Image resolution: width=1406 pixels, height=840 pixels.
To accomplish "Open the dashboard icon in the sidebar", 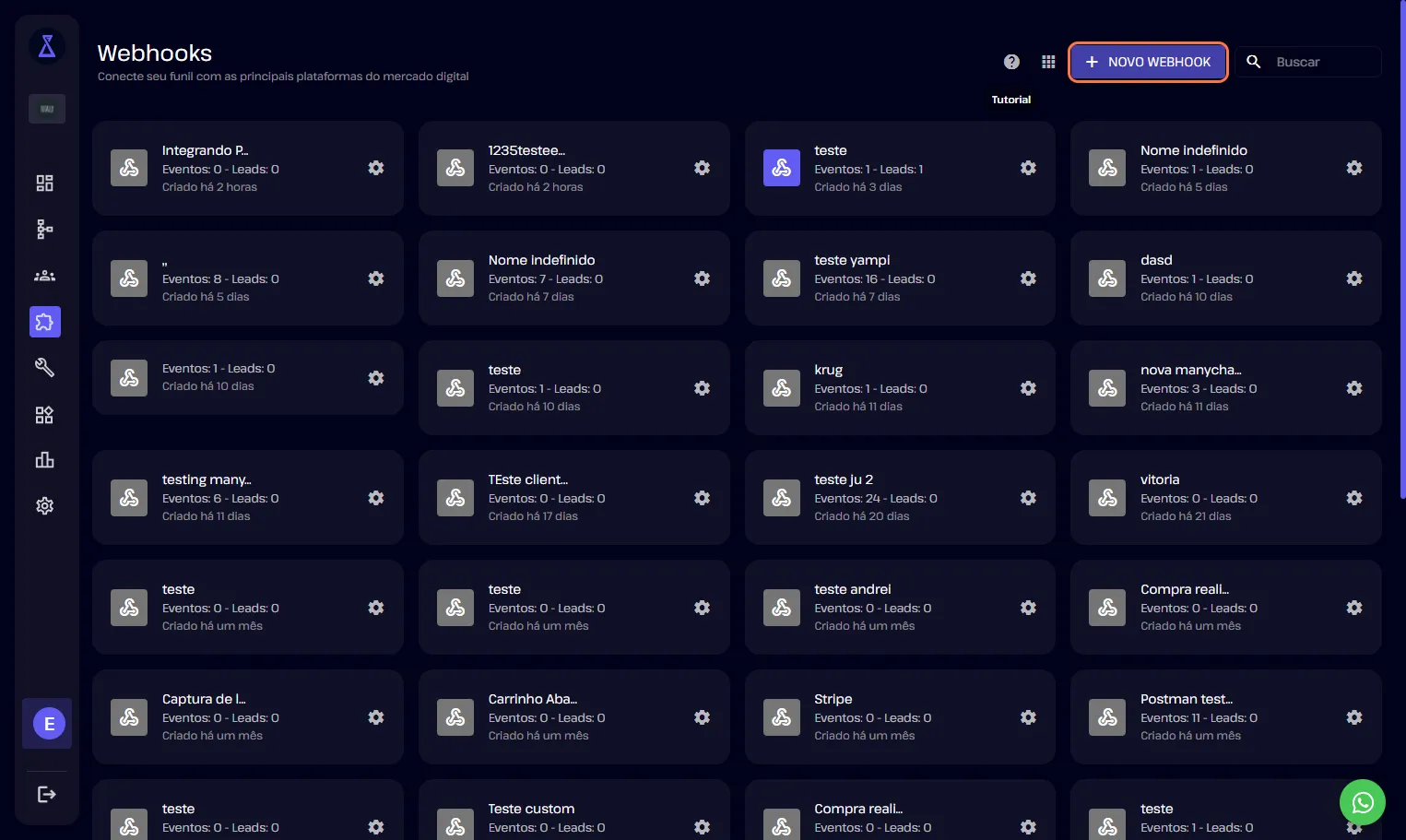I will [x=44, y=183].
